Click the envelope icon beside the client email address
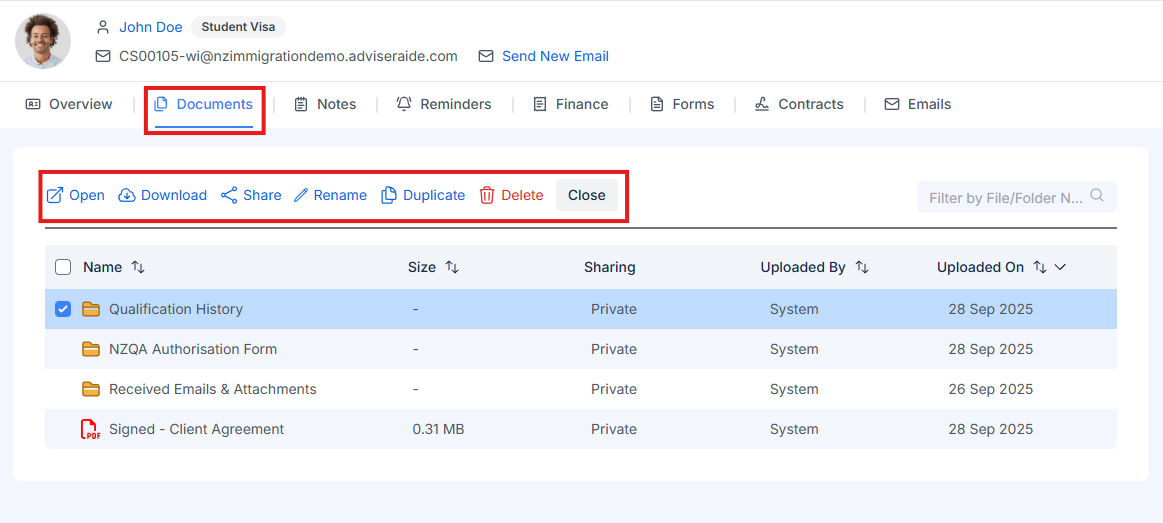The width and height of the screenshot is (1163, 523). click(103, 56)
